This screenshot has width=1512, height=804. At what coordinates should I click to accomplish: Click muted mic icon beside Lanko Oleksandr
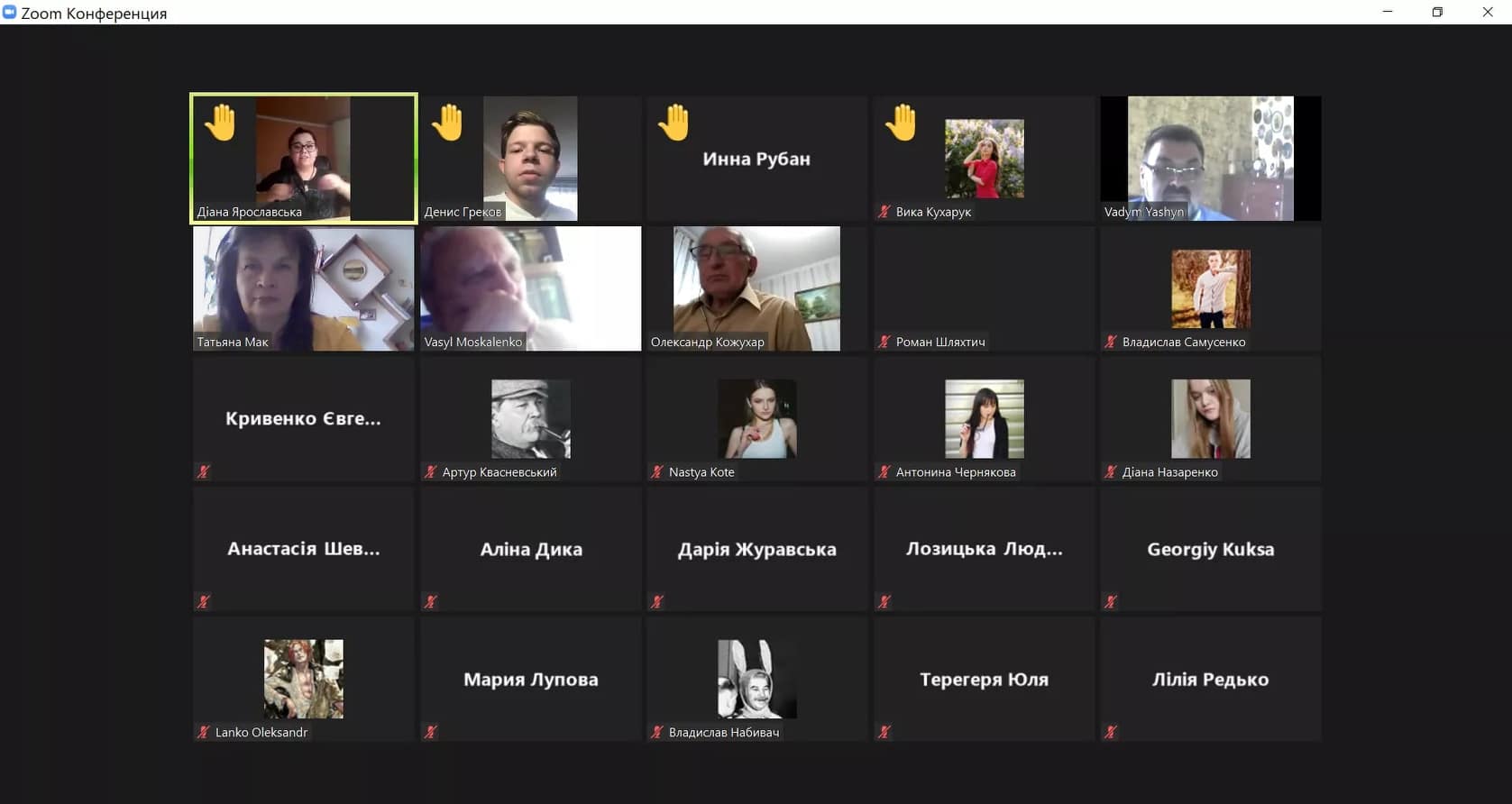(x=204, y=732)
